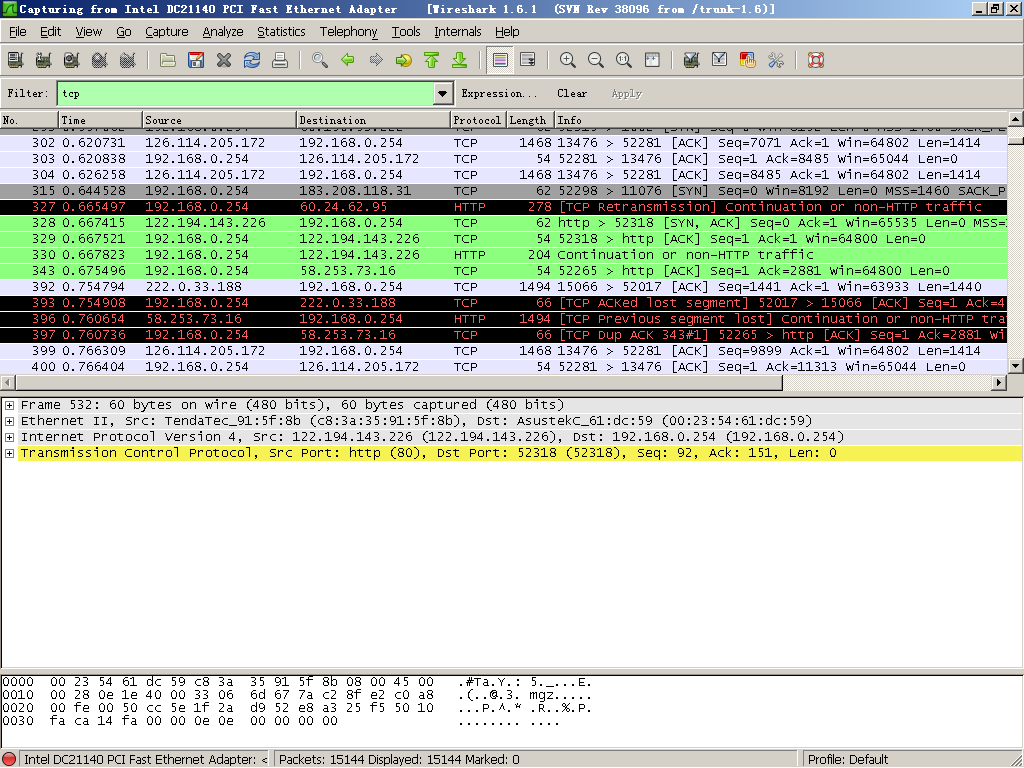The height and width of the screenshot is (768, 1024).
Task: Click Profile: Default in status bar
Action: 848,759
